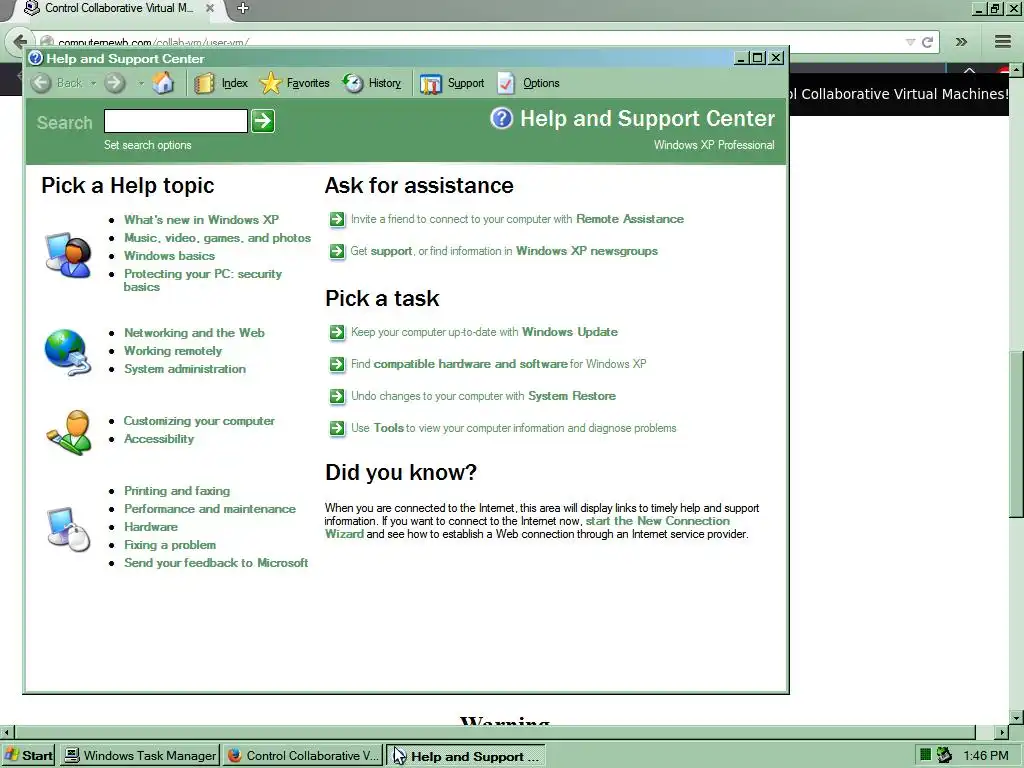
Task: Open Send your feedback to Microsoft
Action: click(216, 563)
